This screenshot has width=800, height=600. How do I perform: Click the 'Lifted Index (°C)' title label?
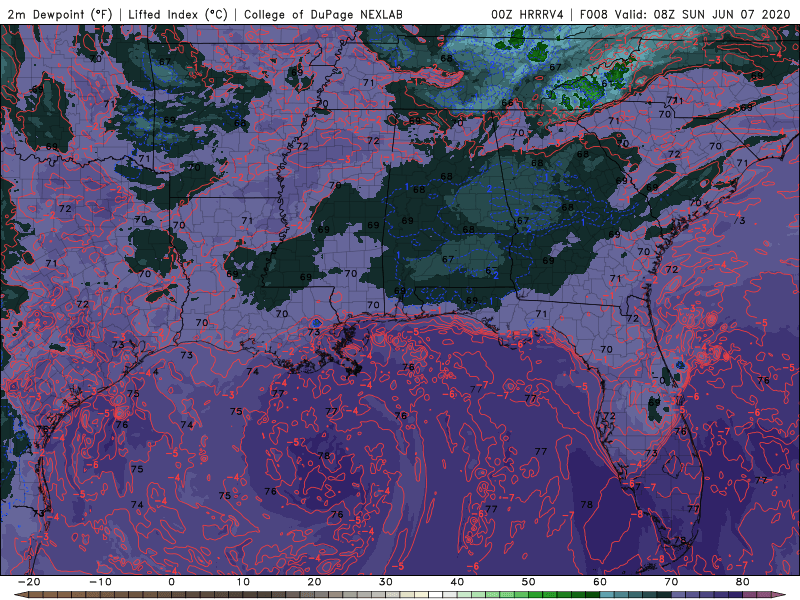178,14
